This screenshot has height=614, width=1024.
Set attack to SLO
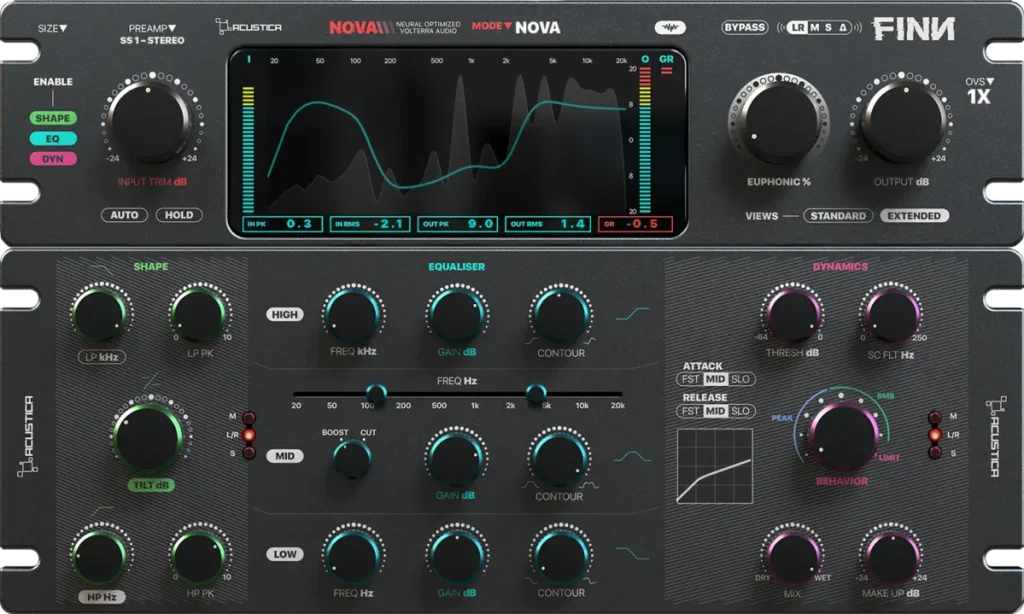(740, 379)
